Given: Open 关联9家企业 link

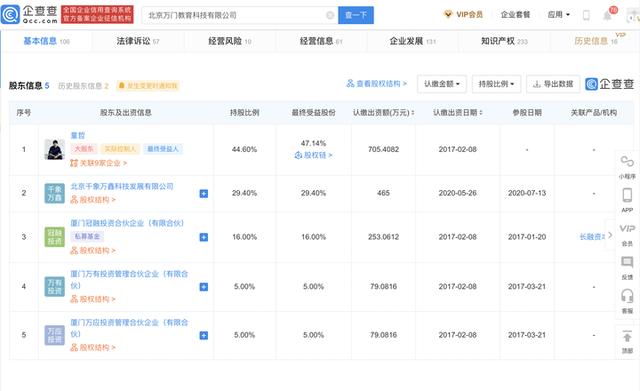Looking at the screenshot, I should pyautogui.click(x=98, y=163).
